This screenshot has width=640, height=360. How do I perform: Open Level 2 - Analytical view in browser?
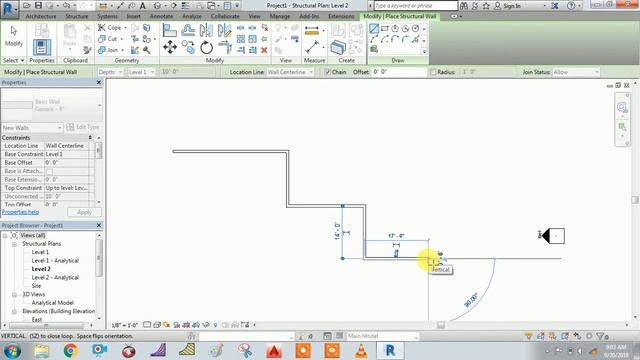click(55, 278)
